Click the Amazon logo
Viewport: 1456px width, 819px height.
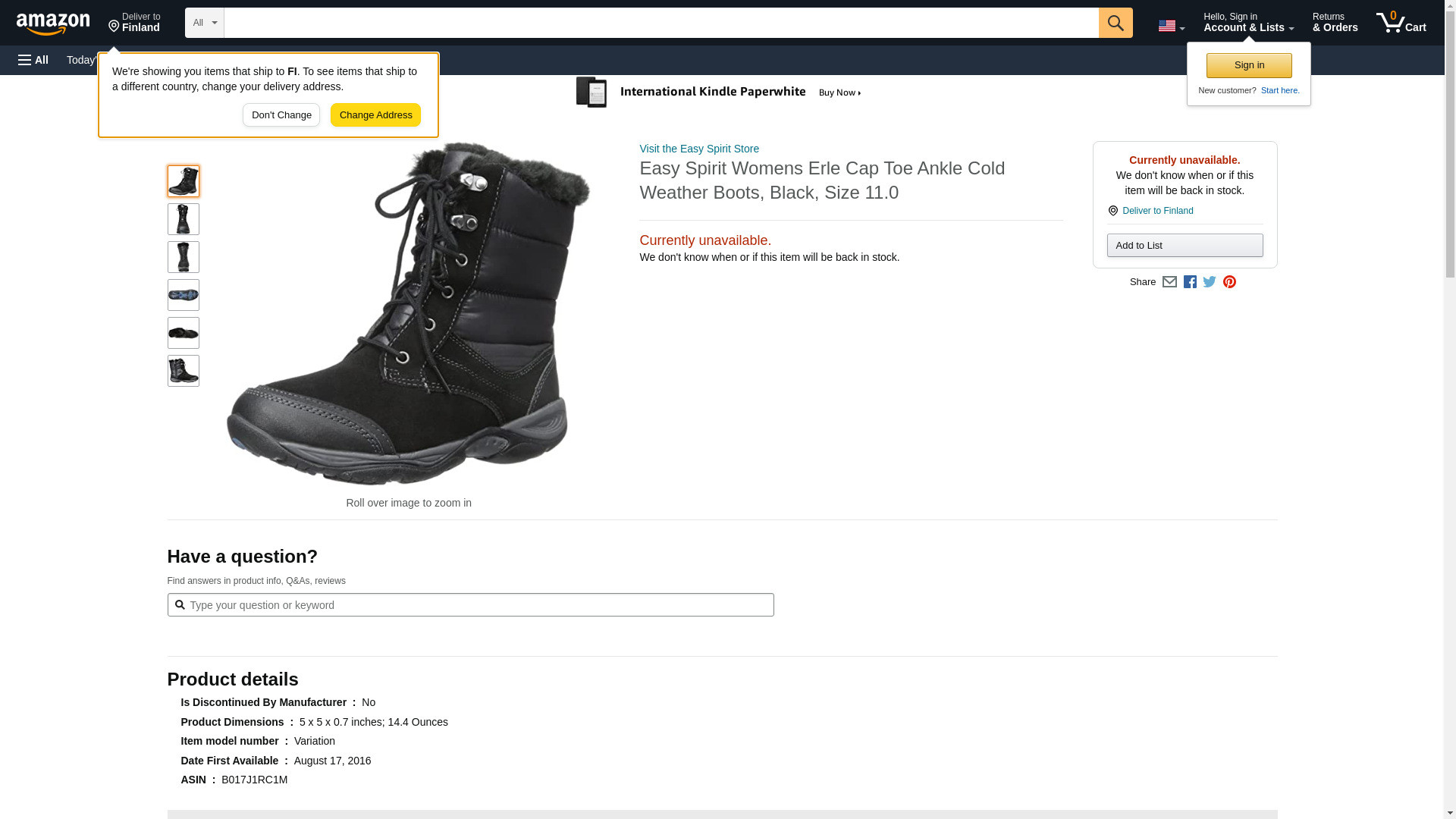53,23
